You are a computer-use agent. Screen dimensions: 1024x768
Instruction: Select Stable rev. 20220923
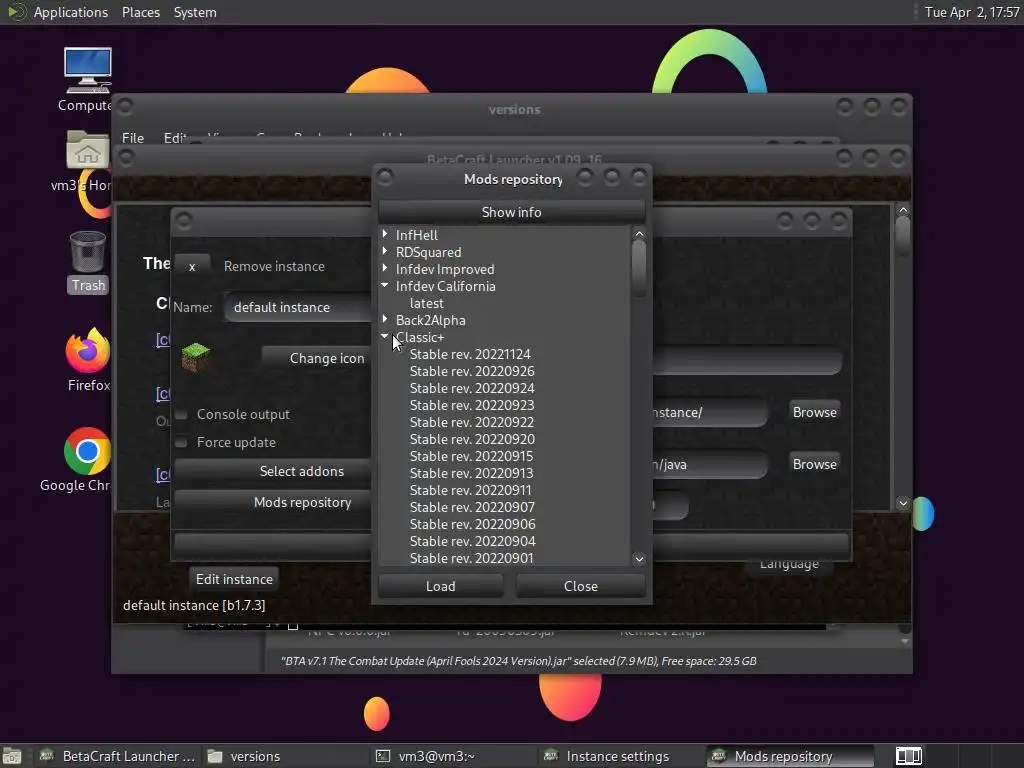[472, 405]
